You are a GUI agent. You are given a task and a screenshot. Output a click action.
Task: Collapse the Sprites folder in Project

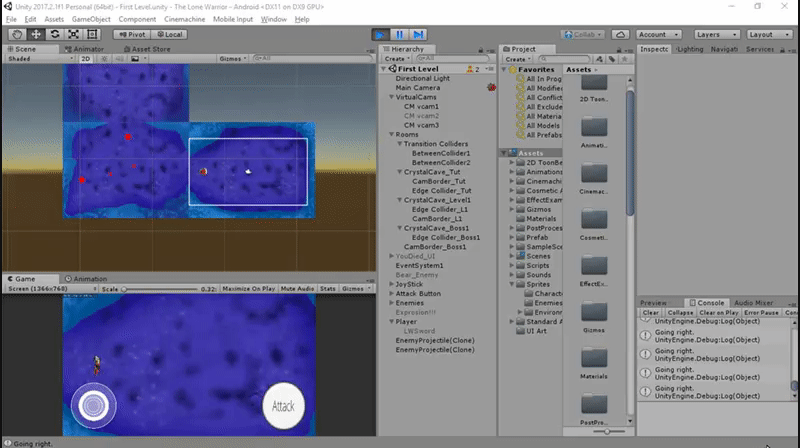511,284
